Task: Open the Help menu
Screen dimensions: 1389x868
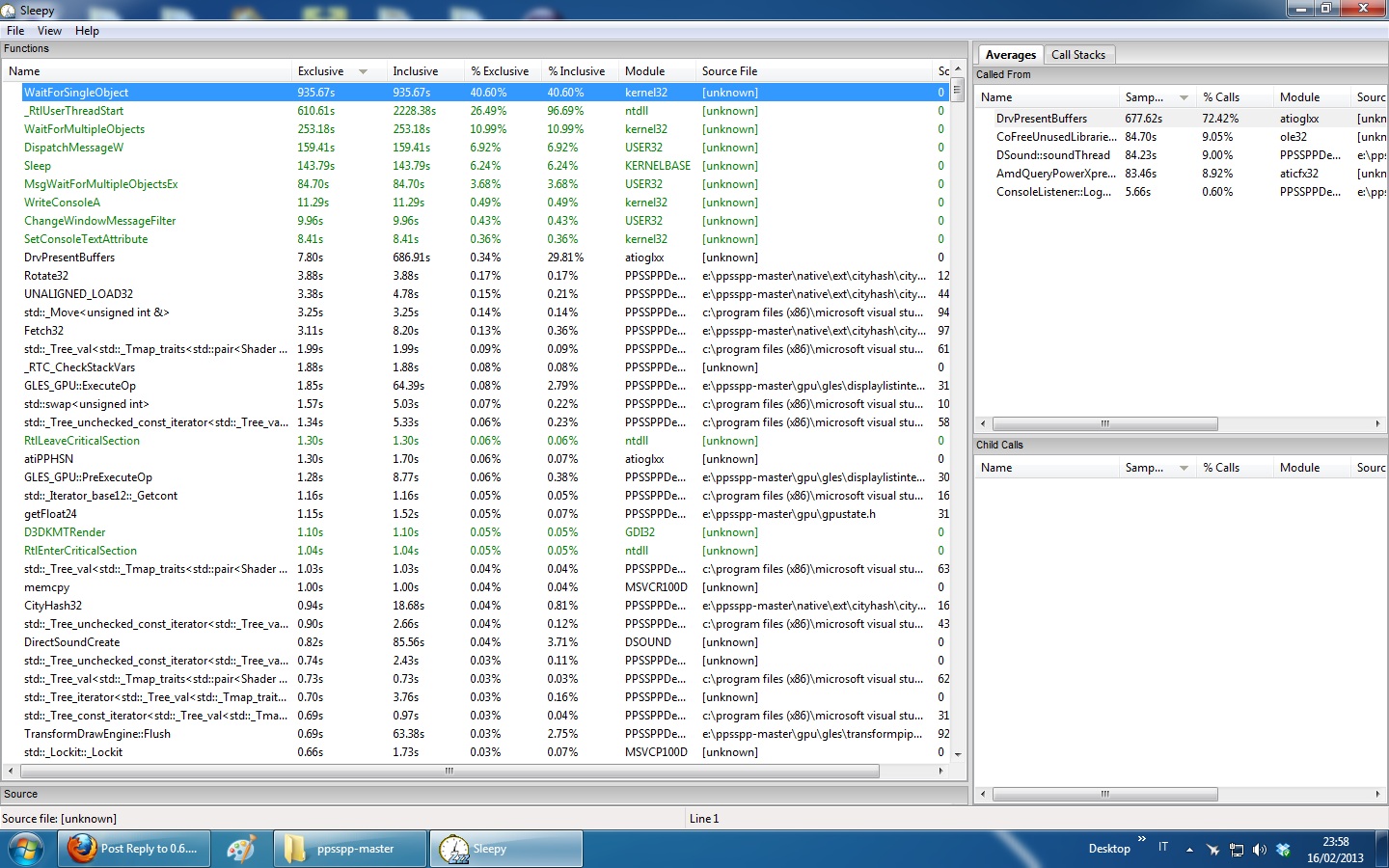Action: coord(87,31)
